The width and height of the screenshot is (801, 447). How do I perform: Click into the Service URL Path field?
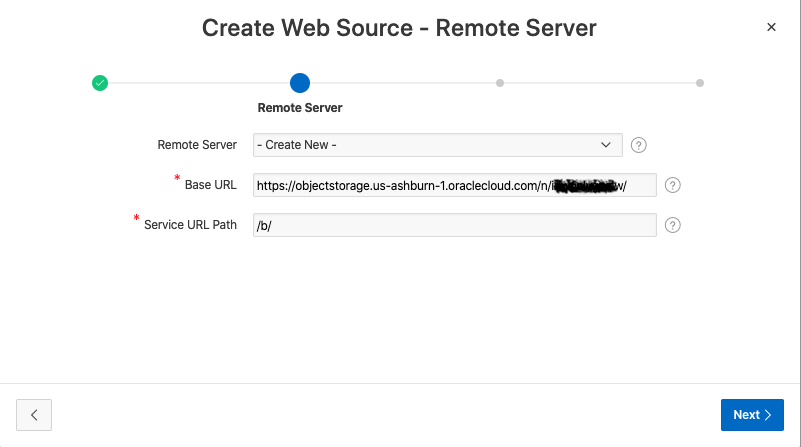click(454, 225)
